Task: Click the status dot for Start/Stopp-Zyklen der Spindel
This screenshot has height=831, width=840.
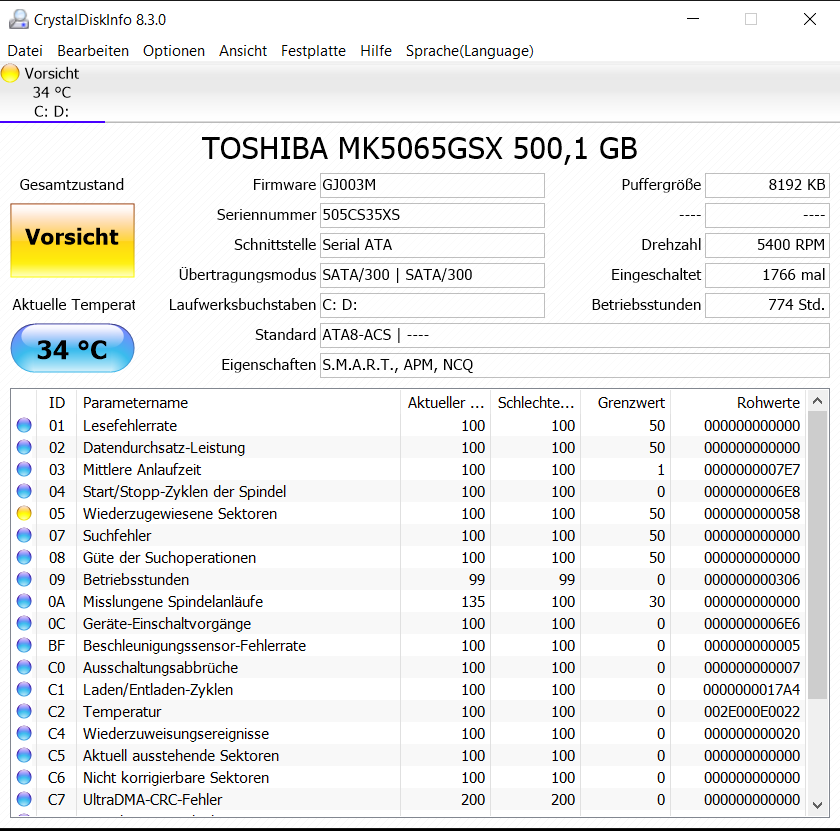Action: [24, 491]
